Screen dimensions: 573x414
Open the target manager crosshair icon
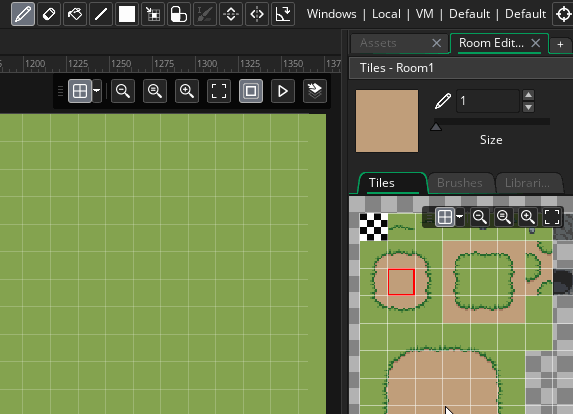564,14
